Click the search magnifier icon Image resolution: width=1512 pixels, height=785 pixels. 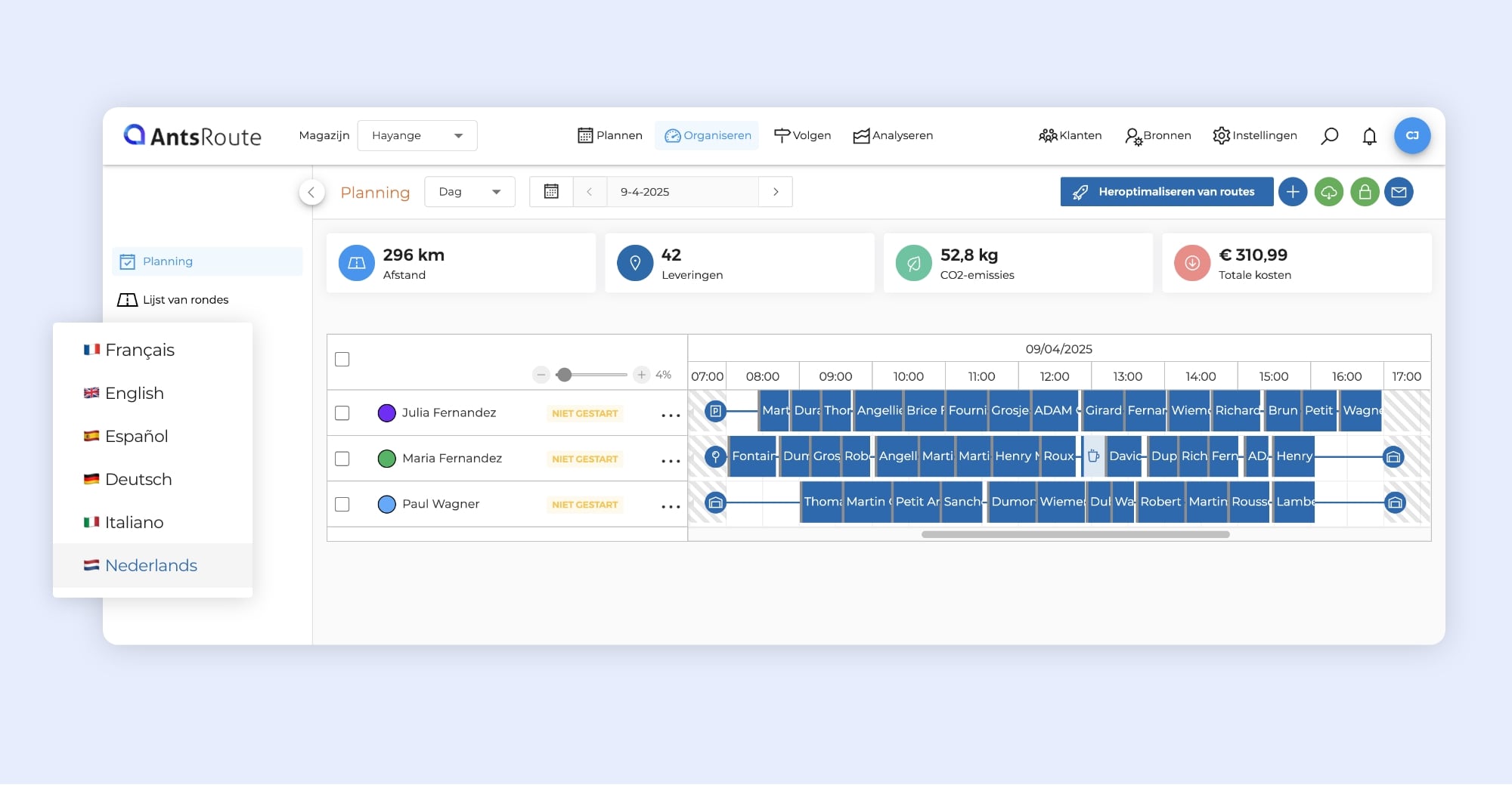[x=1329, y=136]
